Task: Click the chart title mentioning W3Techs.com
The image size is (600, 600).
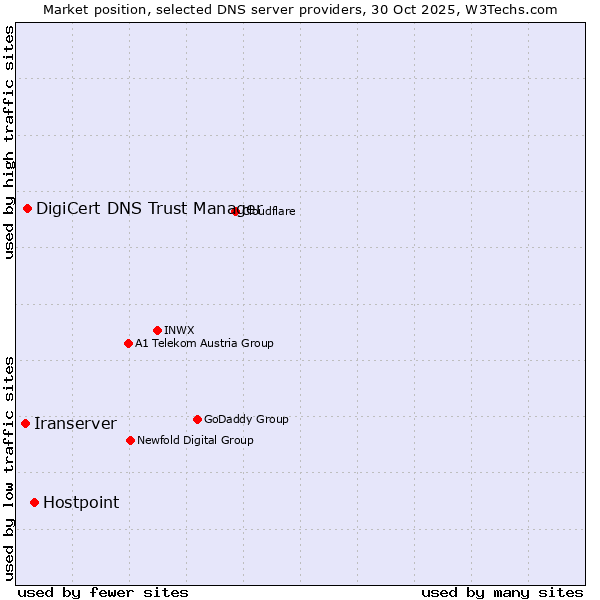Action: (x=300, y=9)
